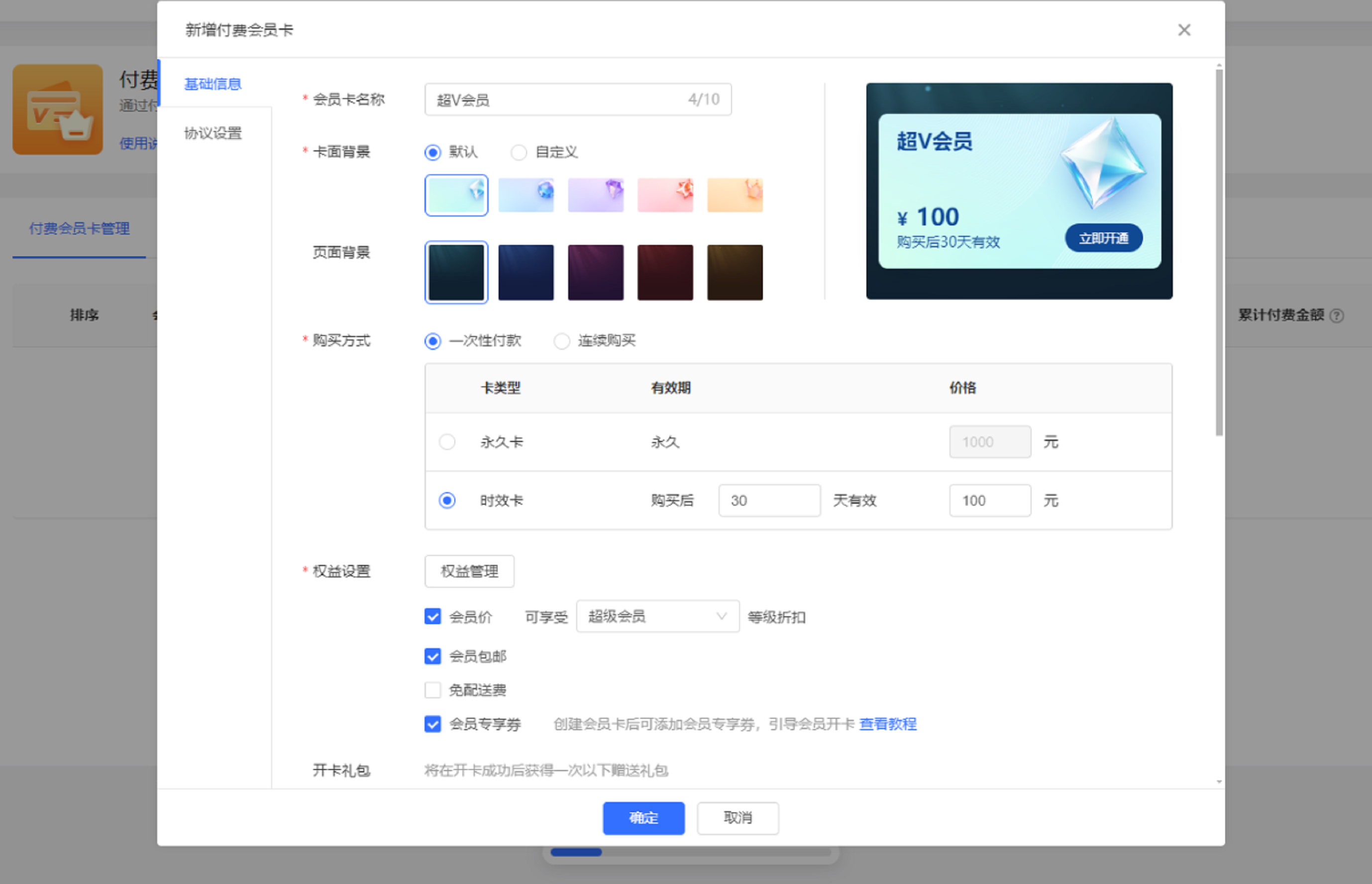
Task: Select the dark purple page background swatch
Action: pyautogui.click(x=595, y=272)
